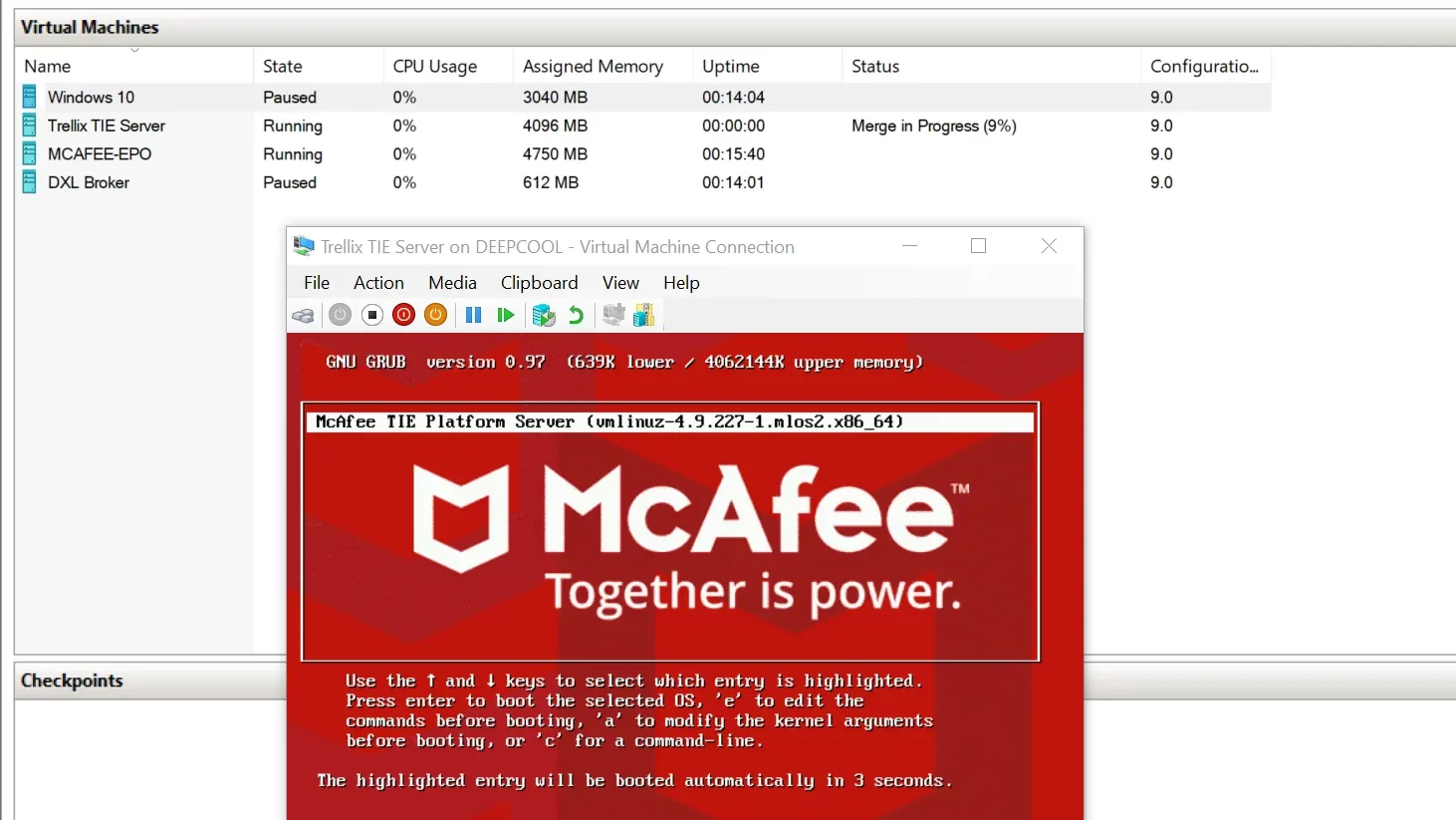Click the Virtual Machines panel header
Viewport: 1456px width, 820px height.
click(x=90, y=27)
